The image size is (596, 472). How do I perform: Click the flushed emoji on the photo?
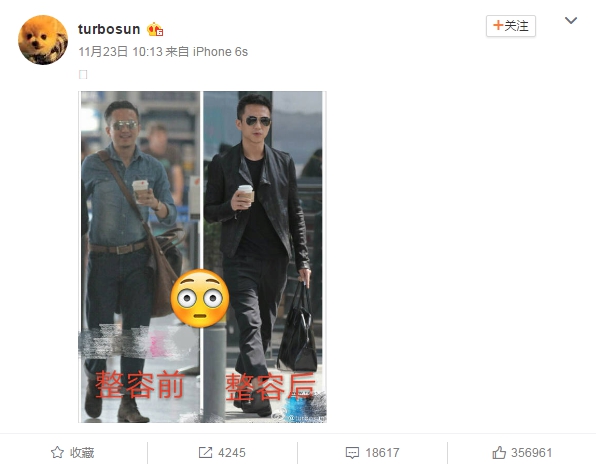[200, 299]
